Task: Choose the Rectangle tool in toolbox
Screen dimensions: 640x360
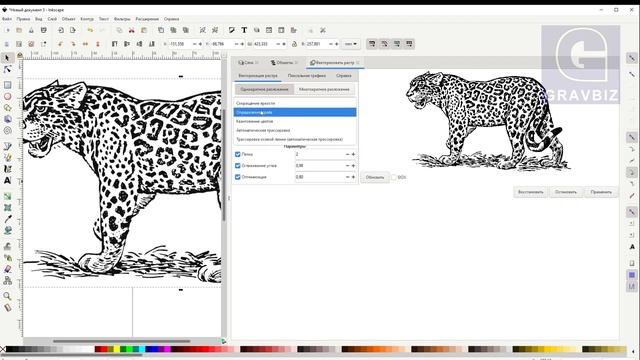Action: [x=7, y=85]
